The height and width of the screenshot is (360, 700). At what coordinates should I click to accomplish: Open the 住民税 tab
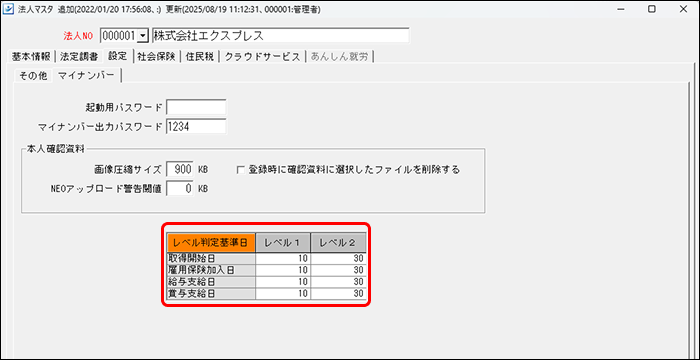click(x=200, y=57)
